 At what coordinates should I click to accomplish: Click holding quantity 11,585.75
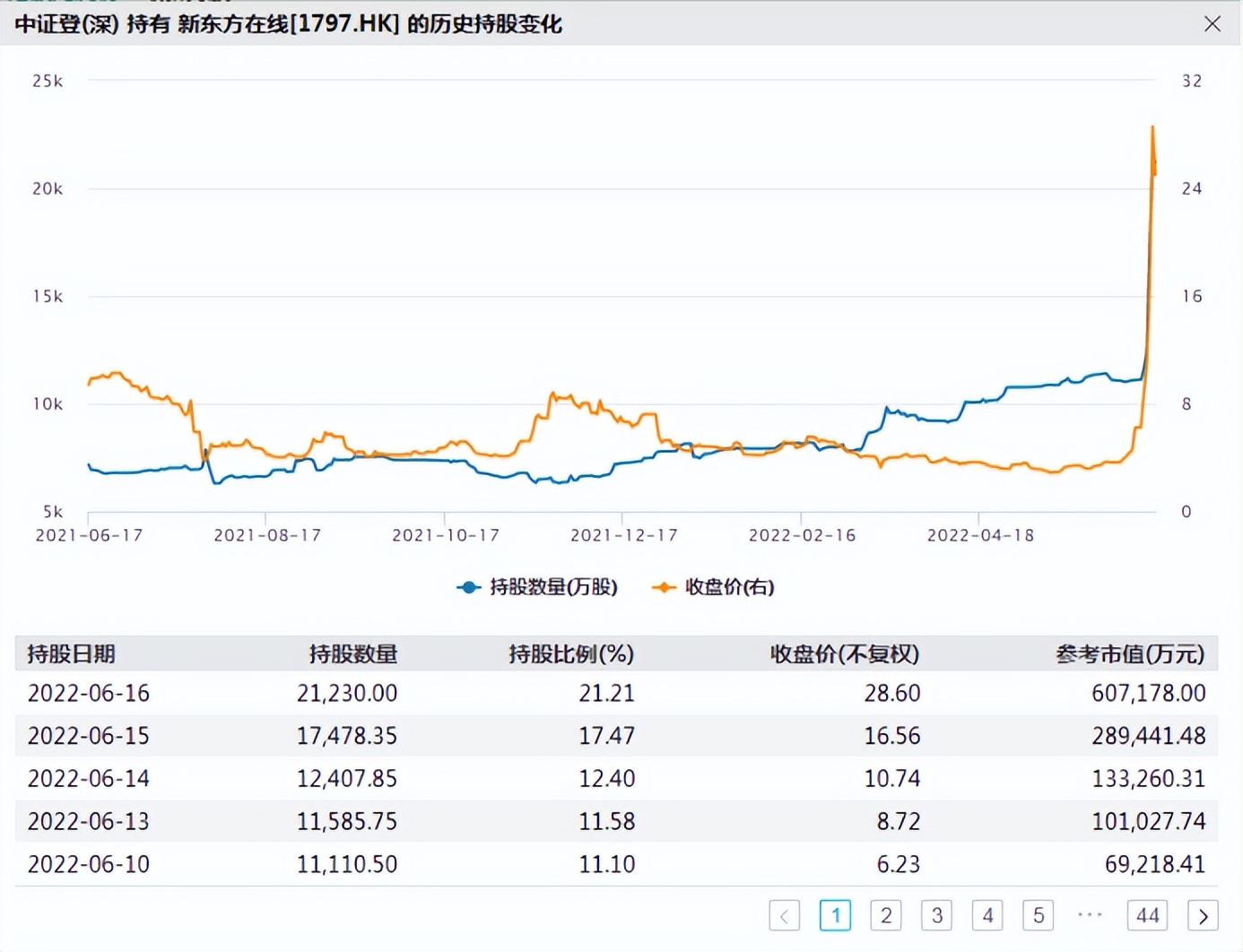coord(347,821)
